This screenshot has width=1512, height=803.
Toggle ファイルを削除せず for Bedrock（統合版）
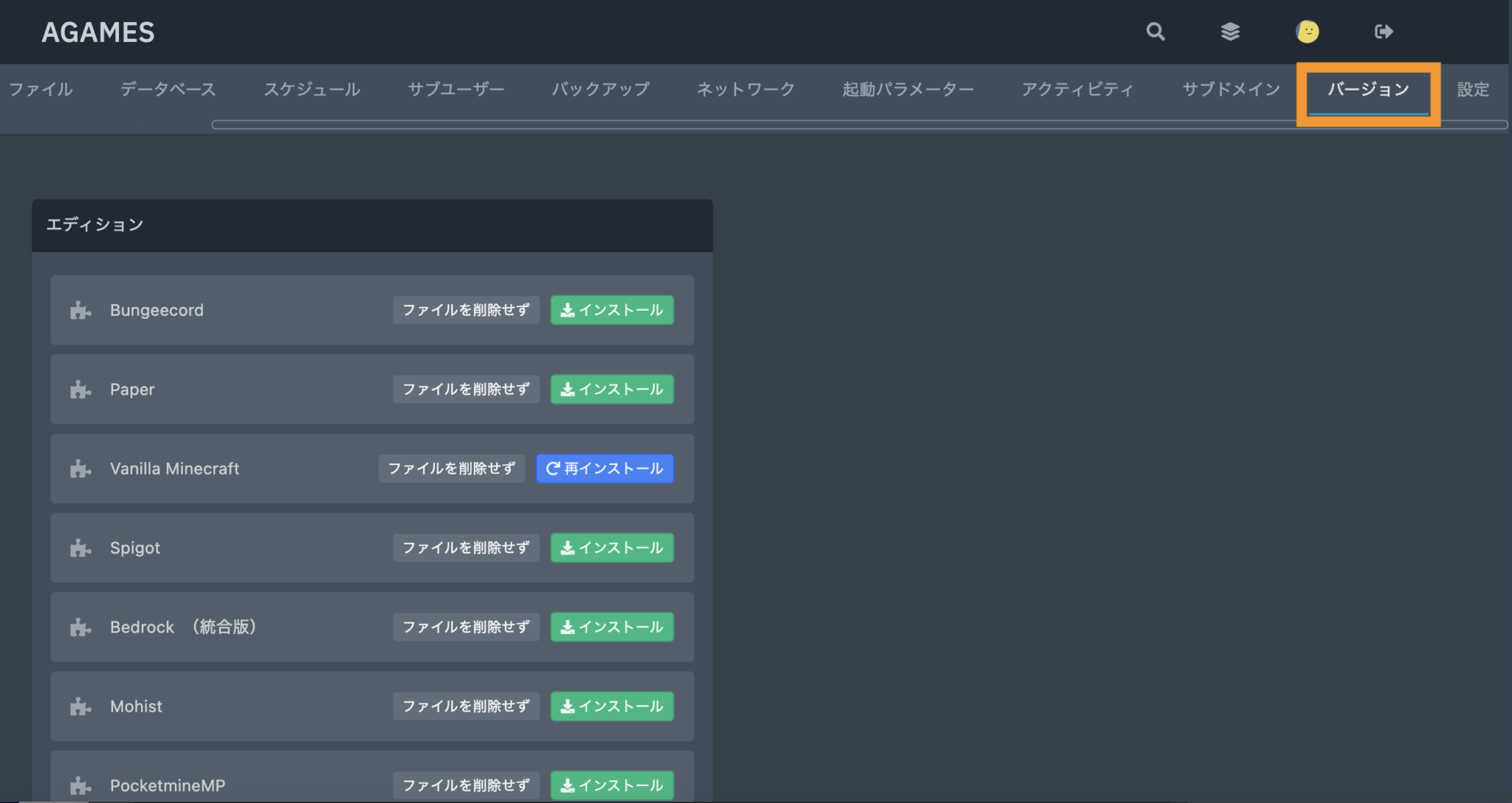[465, 627]
